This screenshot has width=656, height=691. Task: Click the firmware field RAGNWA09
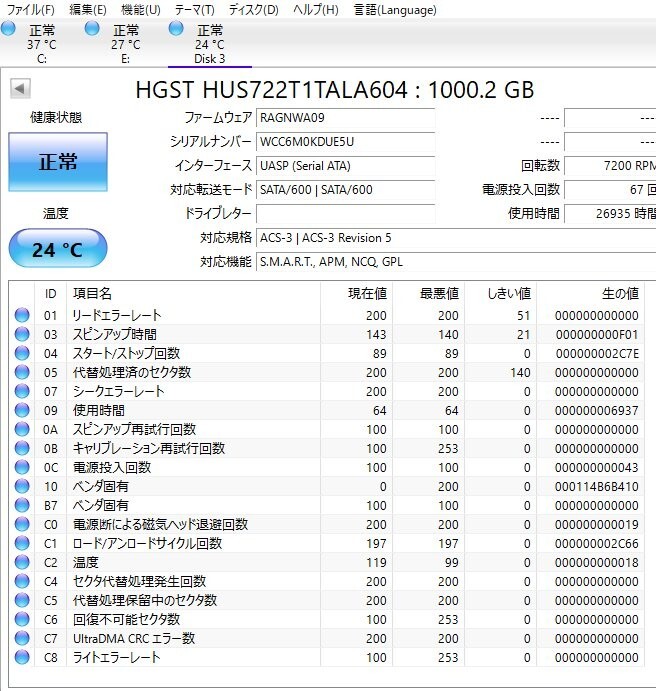(345, 118)
